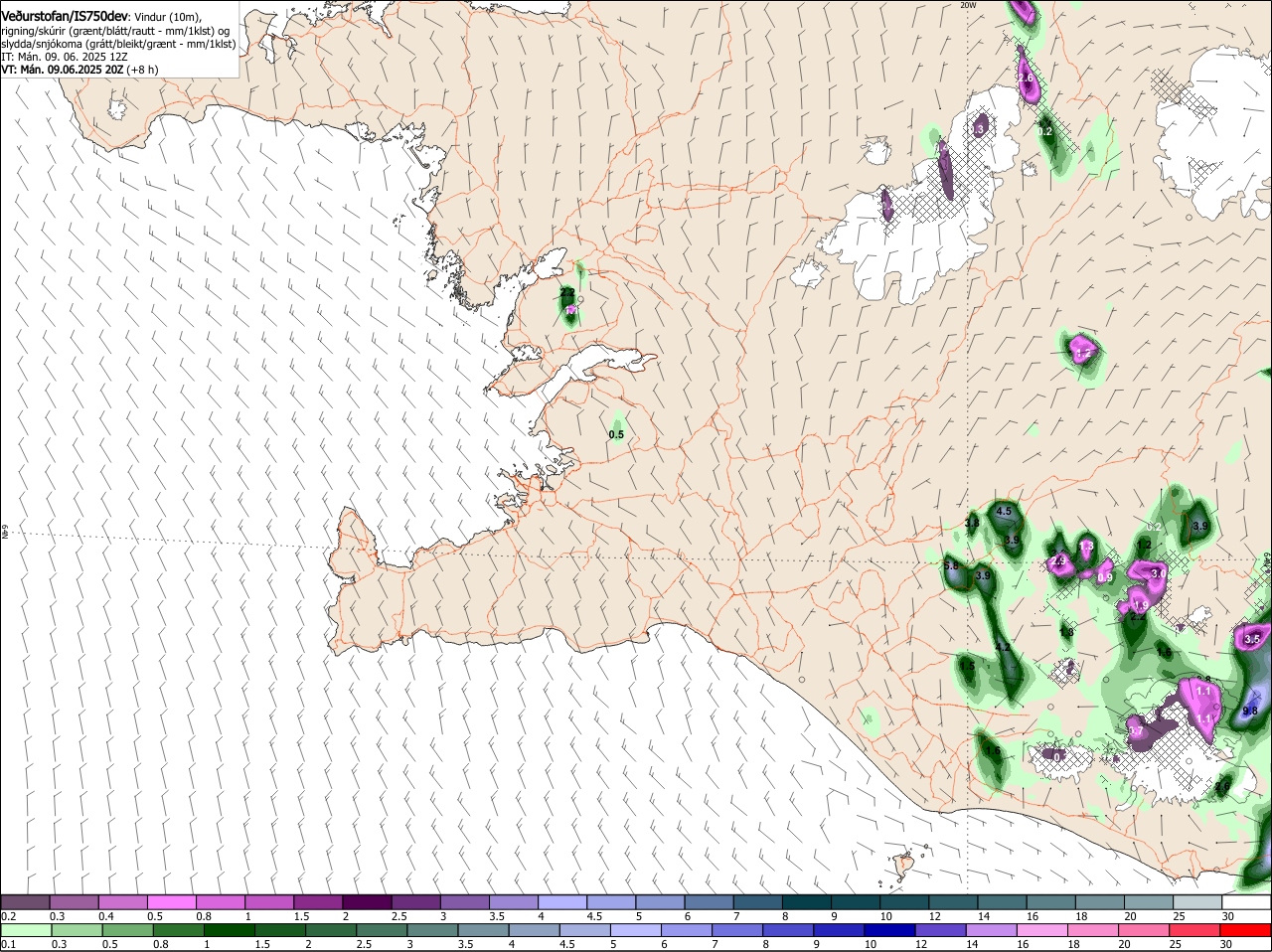The width and height of the screenshot is (1272, 952).
Task: Pick the 25–30 red swatch, lower legend row
Action: [1195, 930]
